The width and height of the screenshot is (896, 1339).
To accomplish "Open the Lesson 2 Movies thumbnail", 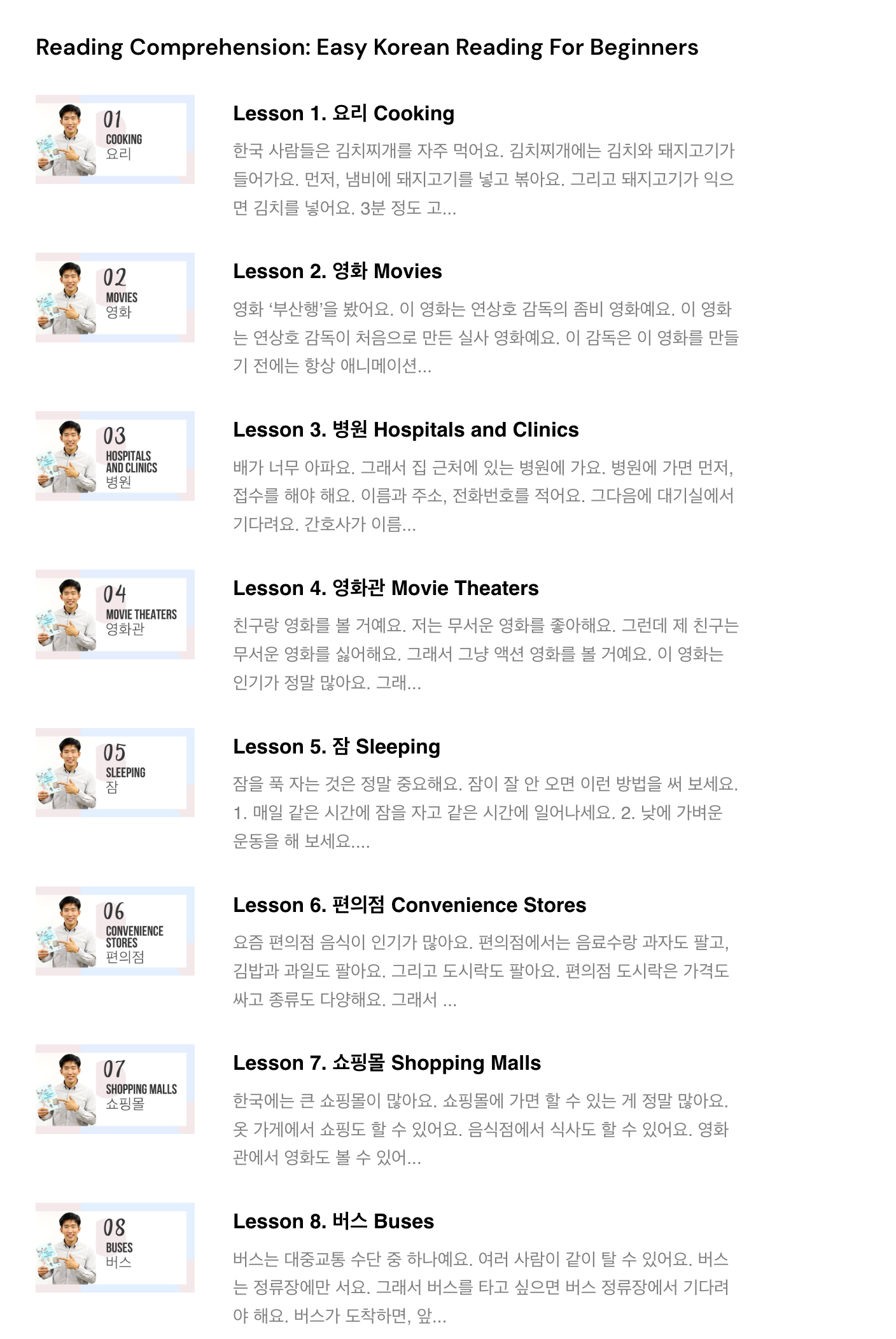I will pos(115,298).
